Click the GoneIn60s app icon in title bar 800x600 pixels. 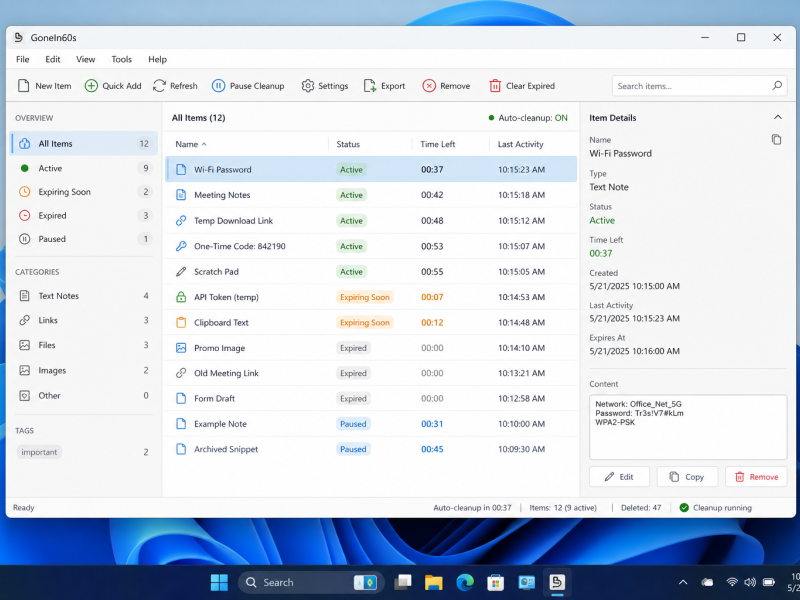(x=19, y=37)
